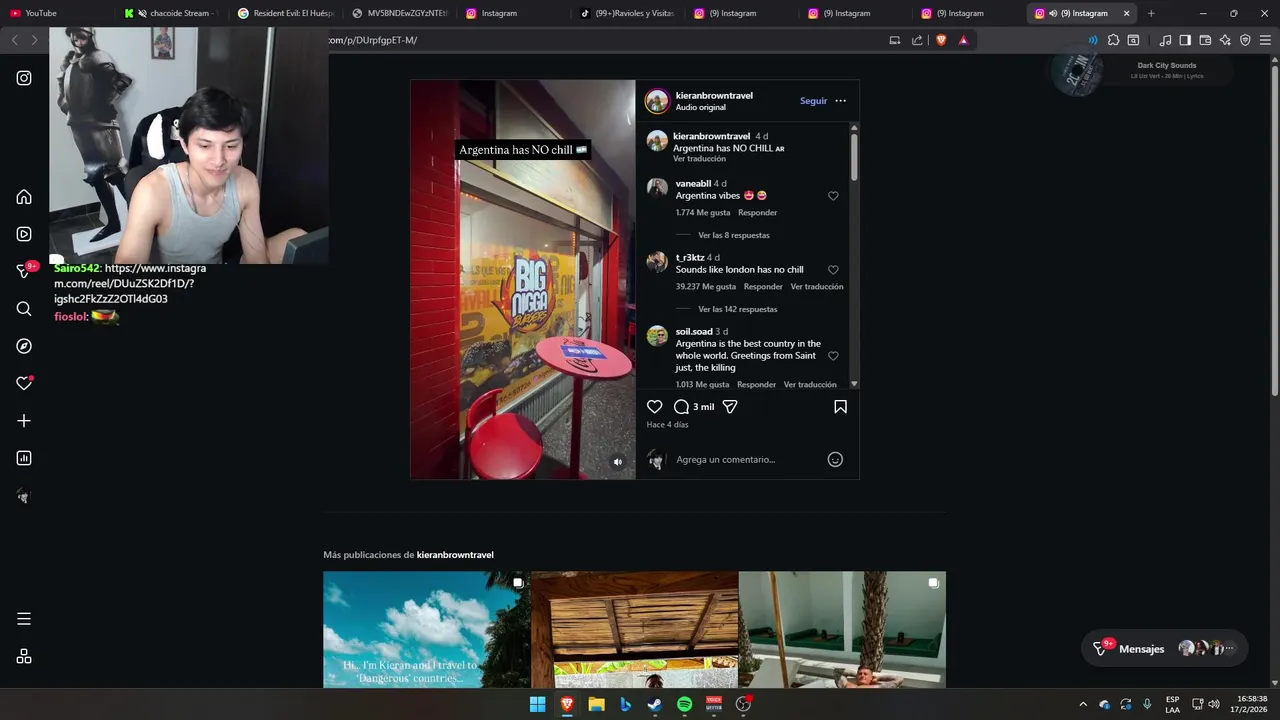Open the Instagram logo home link

pyautogui.click(x=24, y=78)
